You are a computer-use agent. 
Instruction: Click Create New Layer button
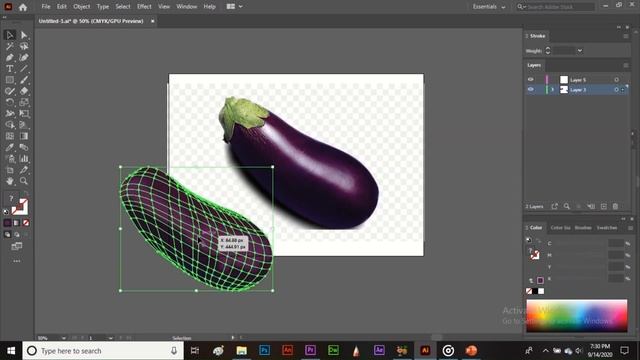coord(604,207)
